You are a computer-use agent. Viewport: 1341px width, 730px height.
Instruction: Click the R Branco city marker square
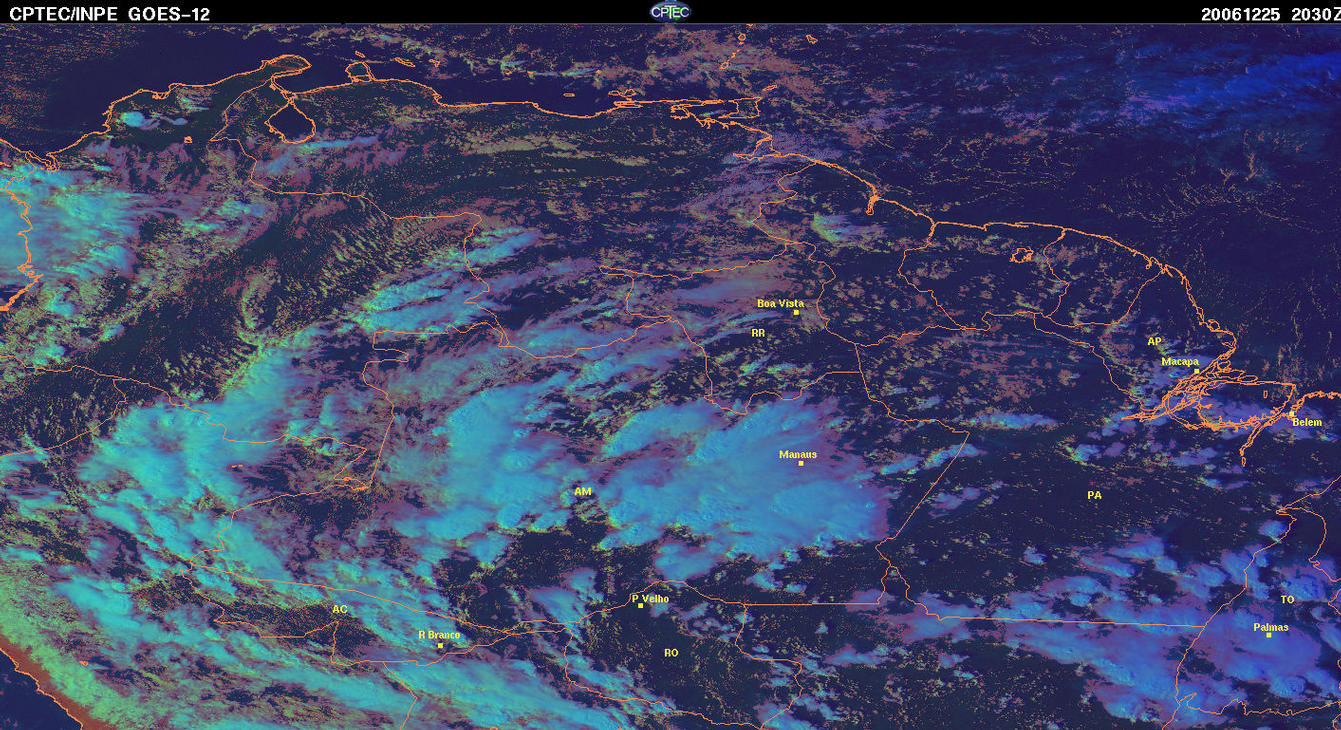point(440,645)
